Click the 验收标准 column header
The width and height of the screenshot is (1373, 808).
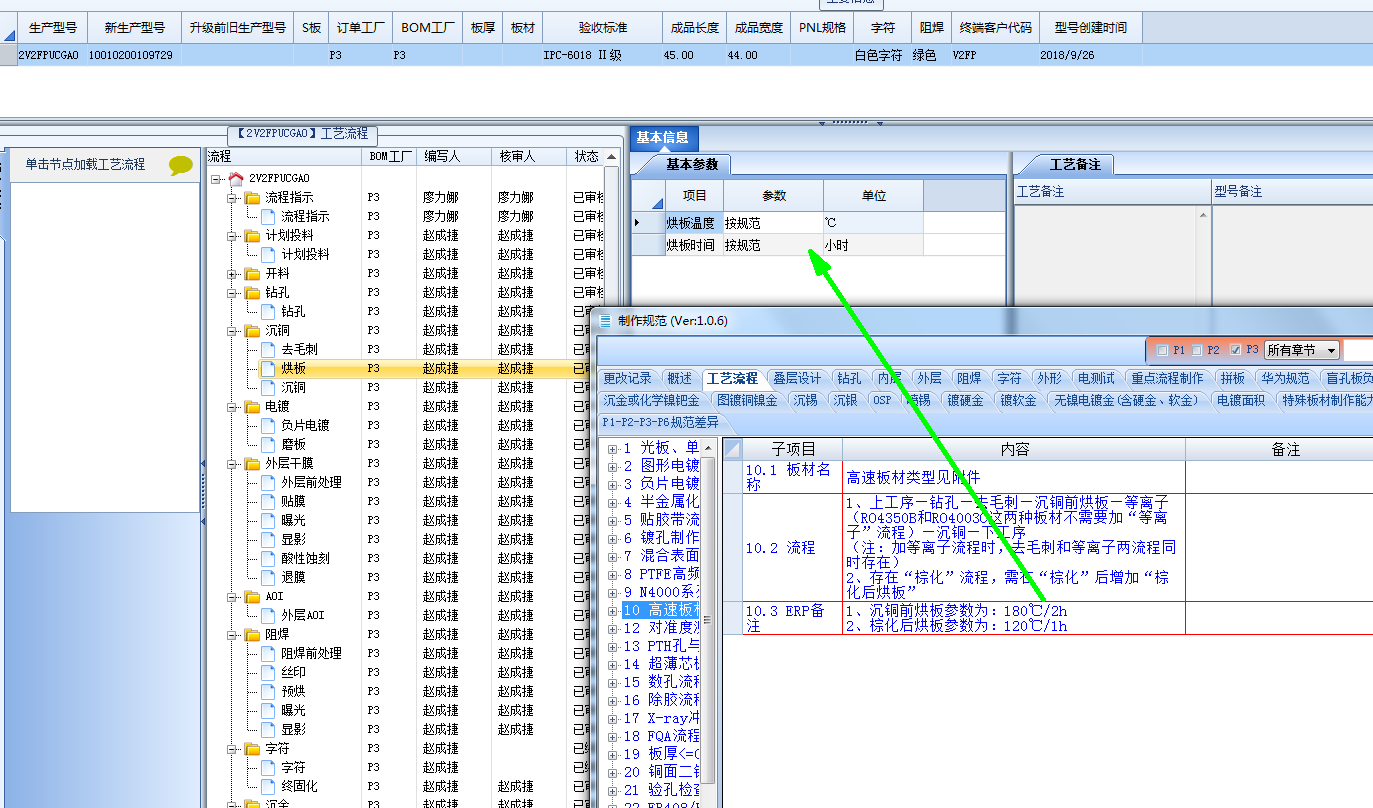tap(603, 28)
